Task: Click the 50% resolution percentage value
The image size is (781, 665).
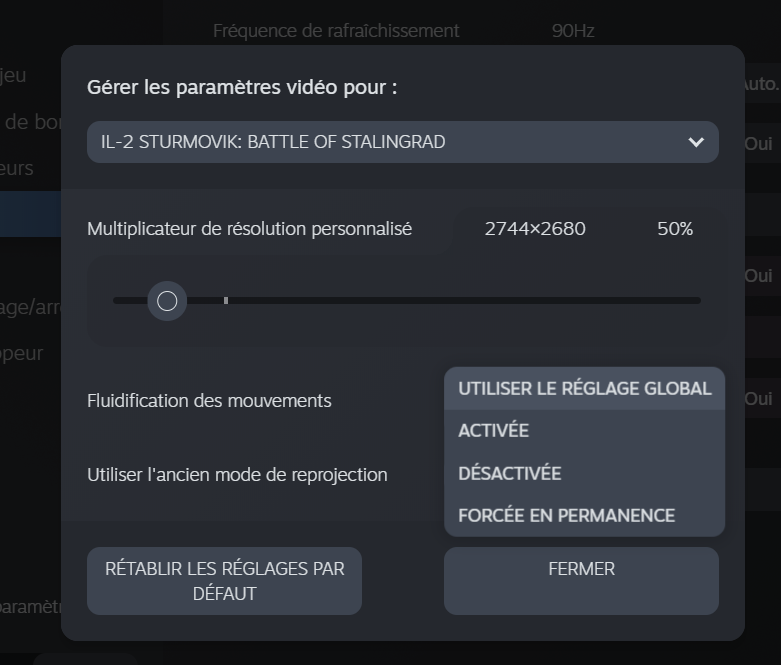Action: click(675, 229)
